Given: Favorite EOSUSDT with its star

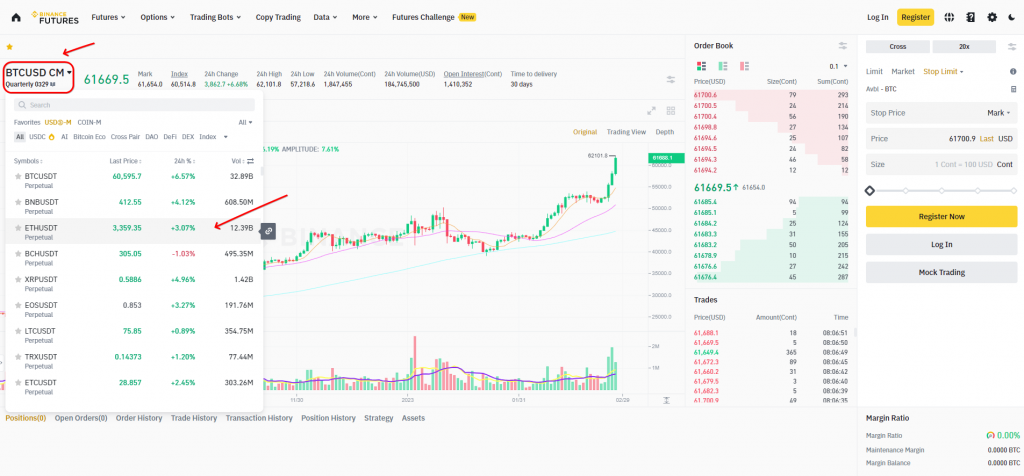Looking at the screenshot, I should [18, 305].
